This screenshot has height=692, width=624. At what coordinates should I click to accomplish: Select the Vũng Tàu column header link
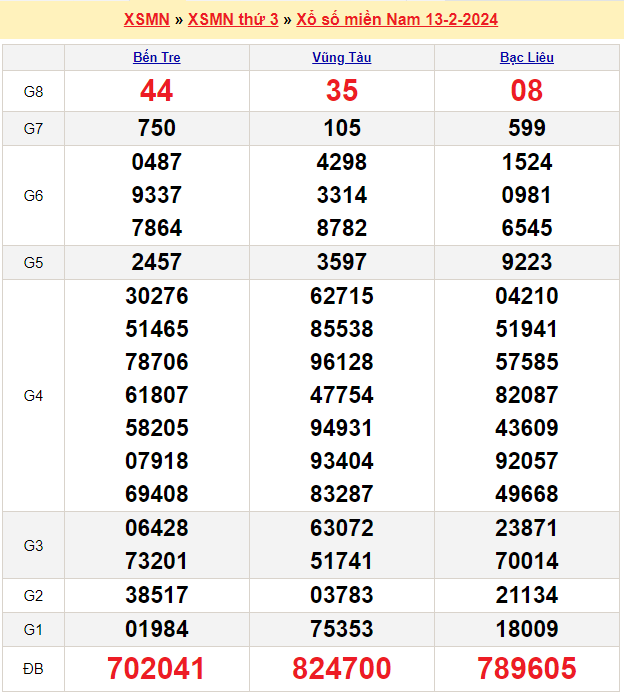[x=342, y=57]
